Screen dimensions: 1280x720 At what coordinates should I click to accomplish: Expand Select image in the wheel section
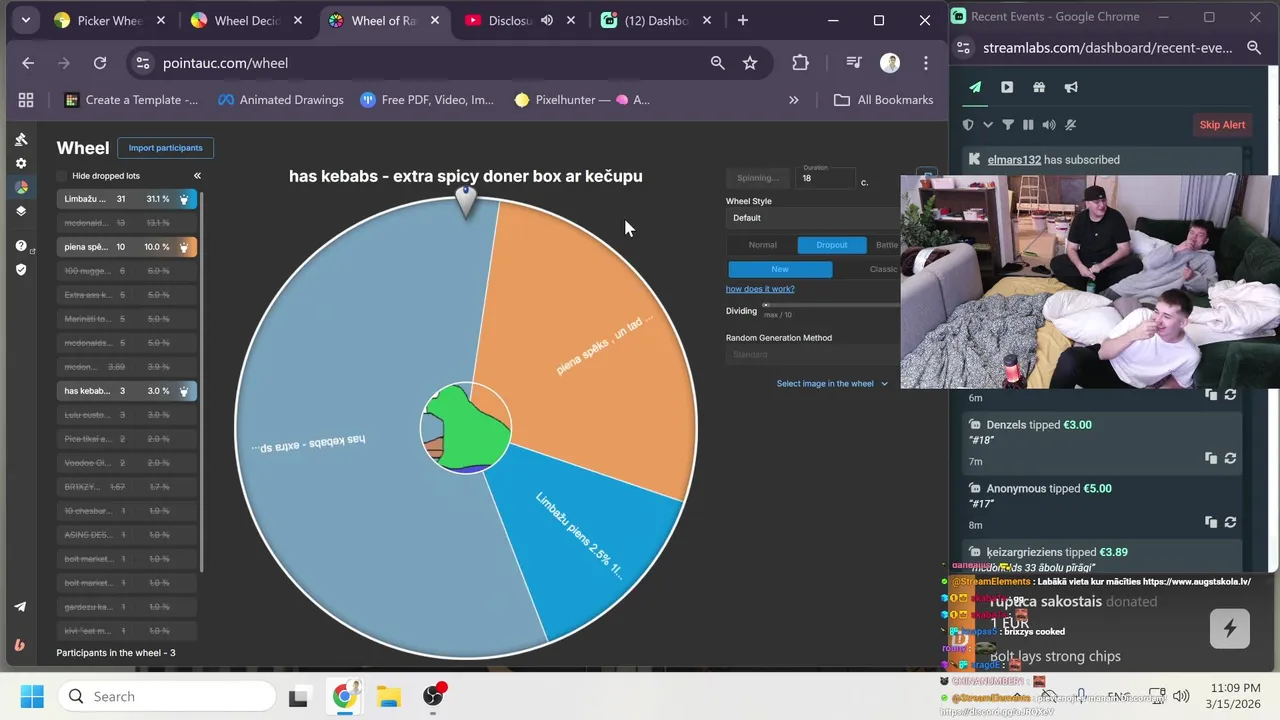click(832, 383)
